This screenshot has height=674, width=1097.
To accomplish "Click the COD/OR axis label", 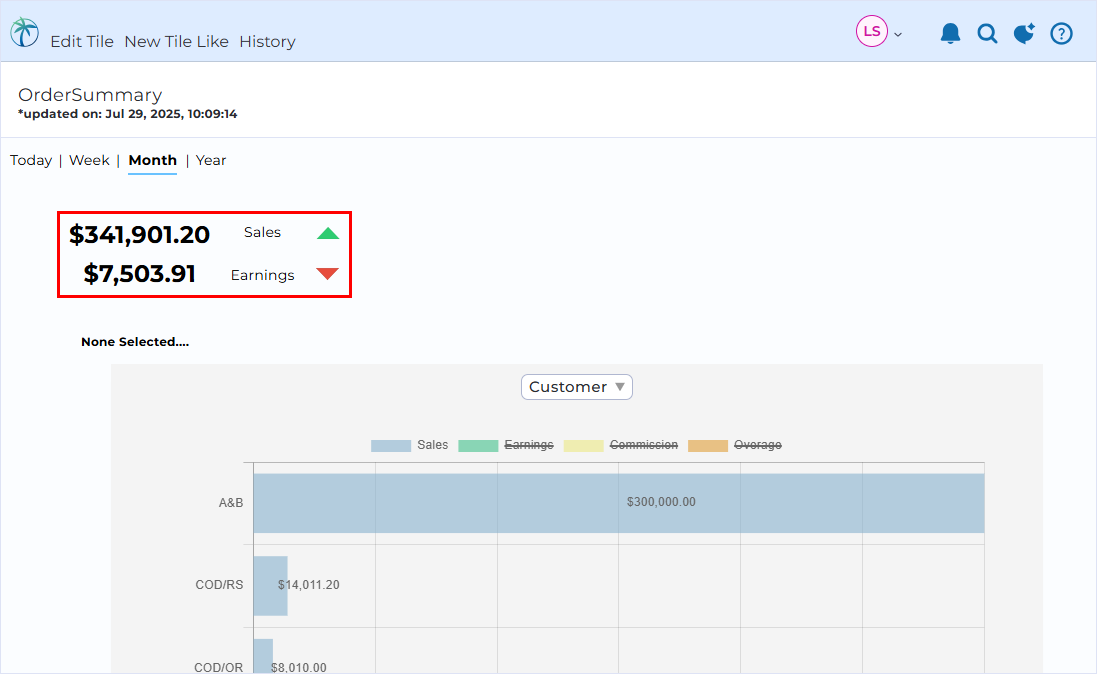I will [218, 667].
